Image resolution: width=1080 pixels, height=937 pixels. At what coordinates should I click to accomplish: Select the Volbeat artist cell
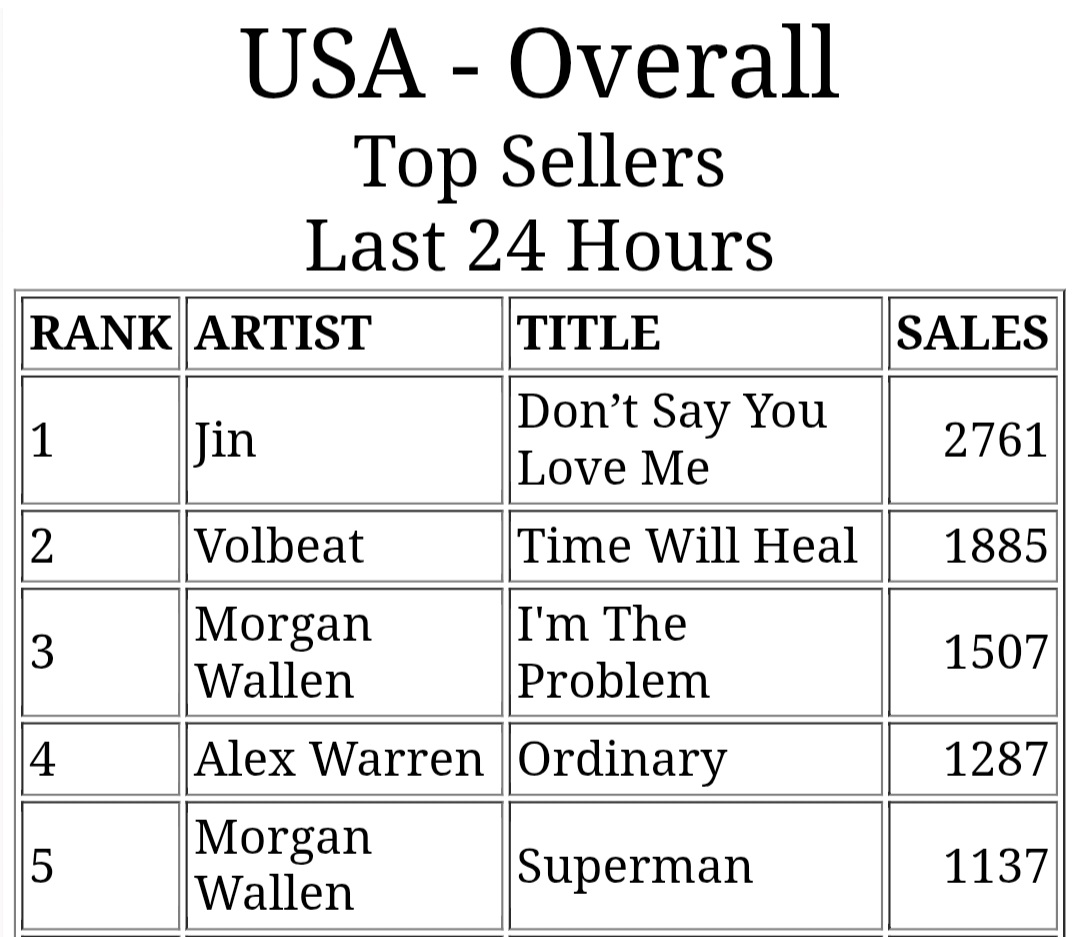tap(344, 546)
